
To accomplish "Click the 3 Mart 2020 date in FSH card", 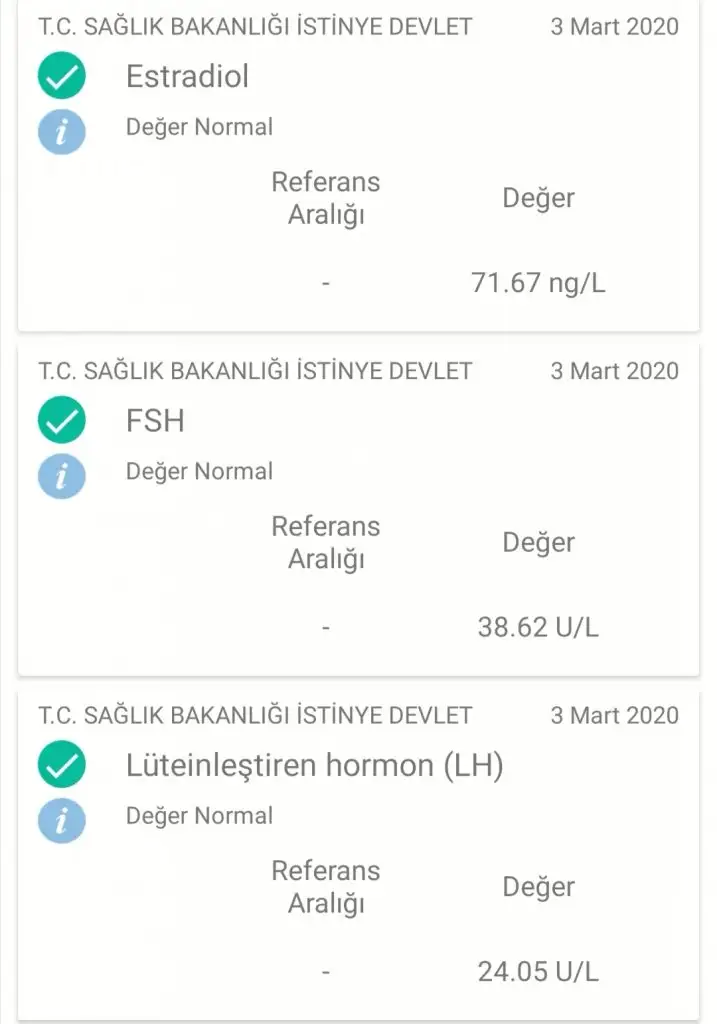I will [x=614, y=371].
